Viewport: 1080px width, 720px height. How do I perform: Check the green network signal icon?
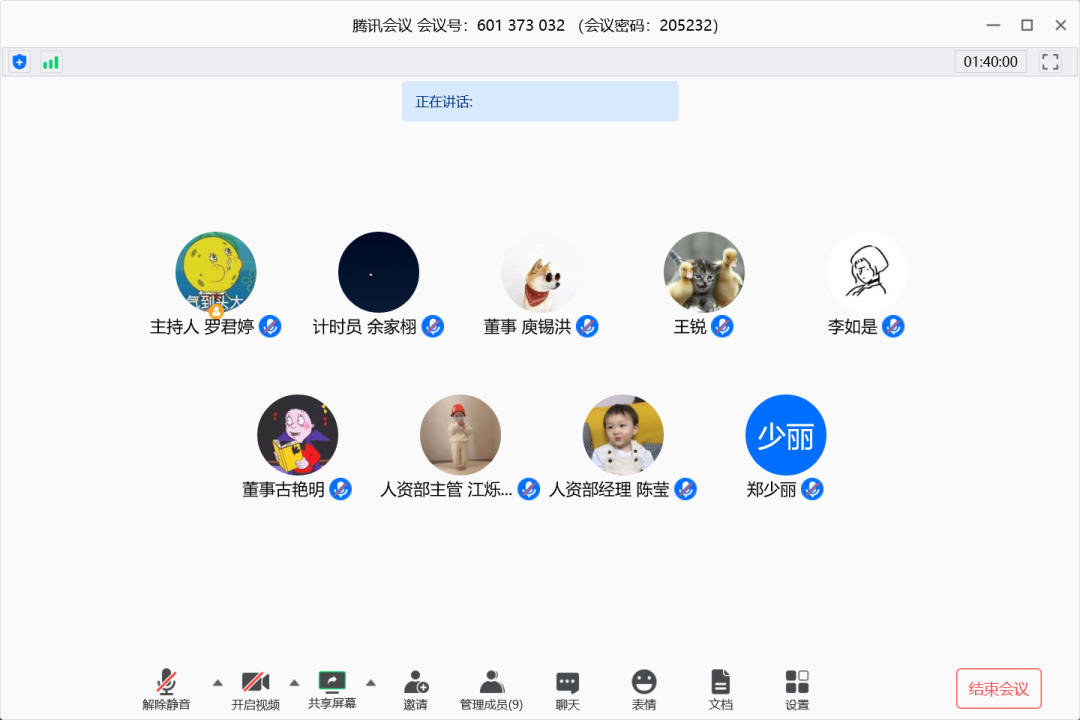coord(50,62)
